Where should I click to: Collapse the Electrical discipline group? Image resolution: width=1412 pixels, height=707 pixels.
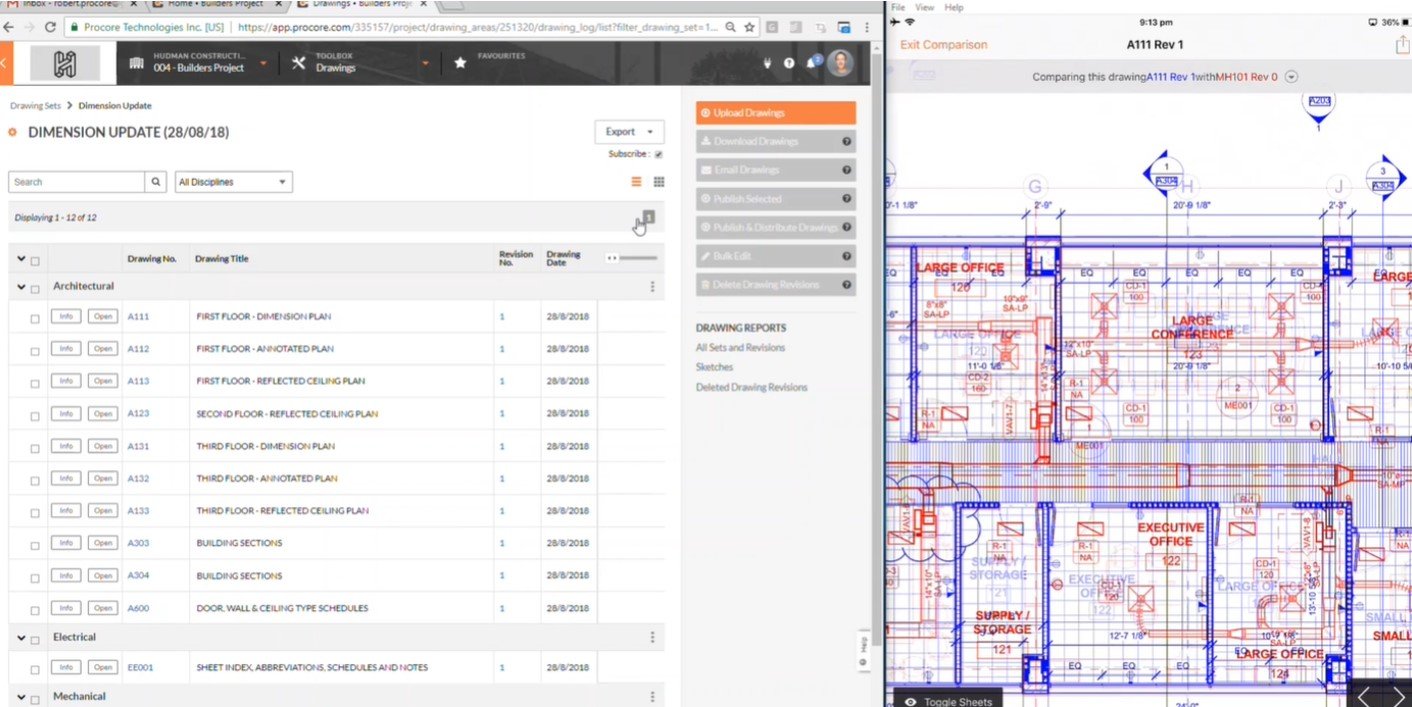tap(21, 637)
